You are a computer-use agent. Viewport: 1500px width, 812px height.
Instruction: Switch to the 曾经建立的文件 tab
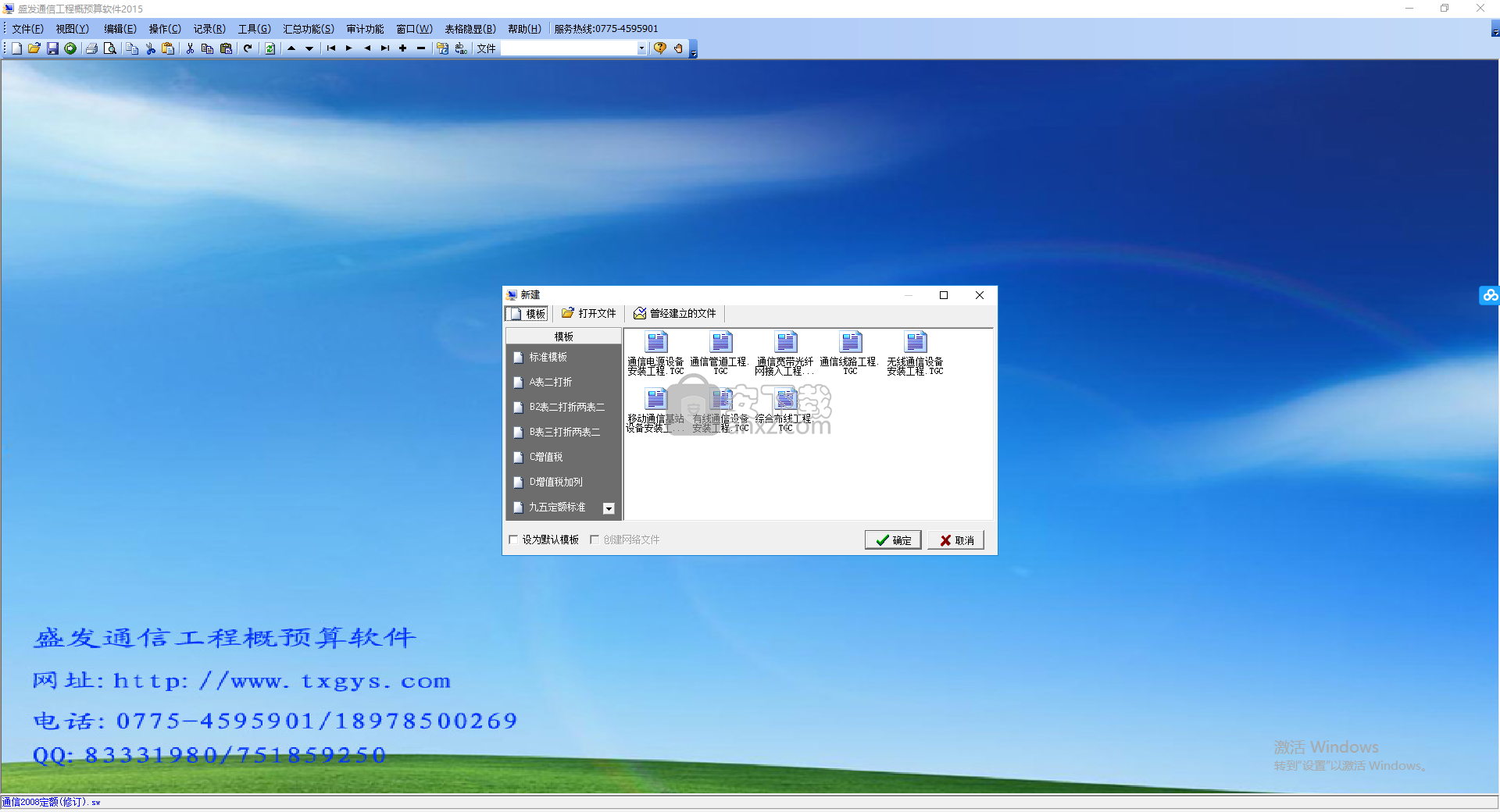coord(676,313)
